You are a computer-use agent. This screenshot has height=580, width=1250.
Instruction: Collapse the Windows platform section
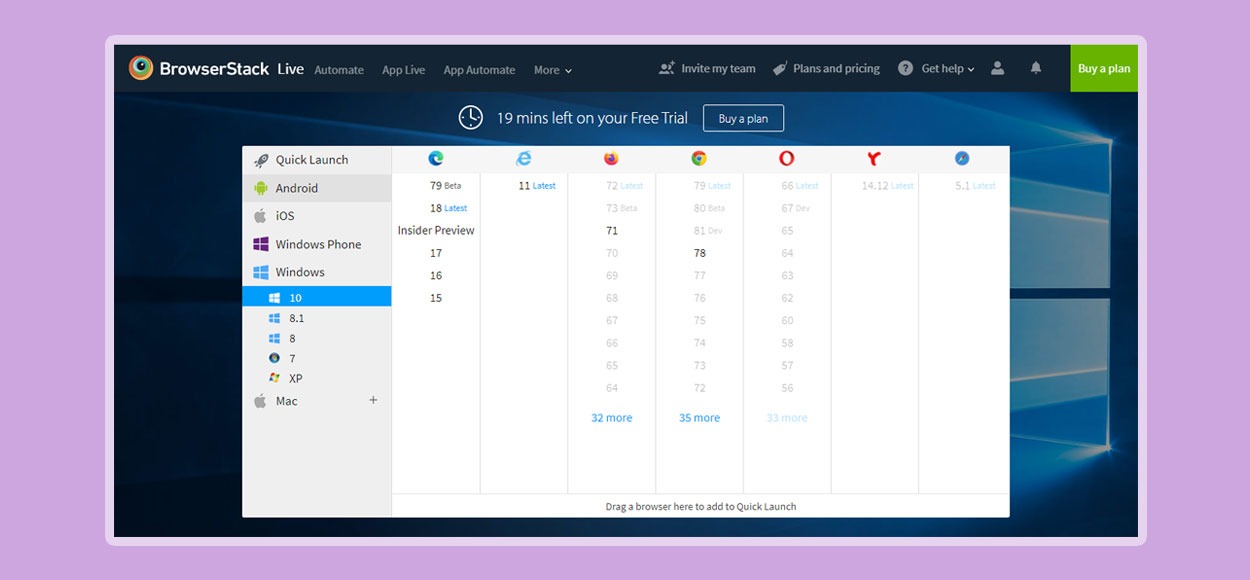point(317,272)
